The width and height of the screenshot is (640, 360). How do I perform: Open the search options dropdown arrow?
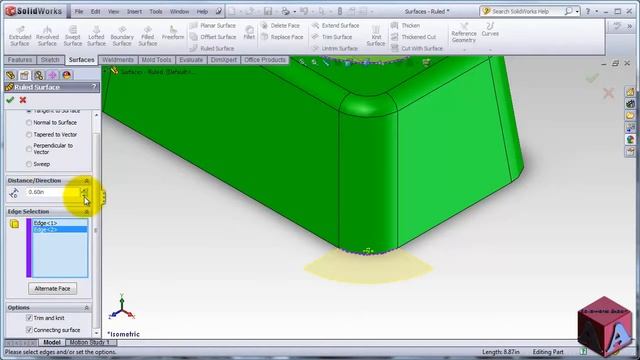577,12
